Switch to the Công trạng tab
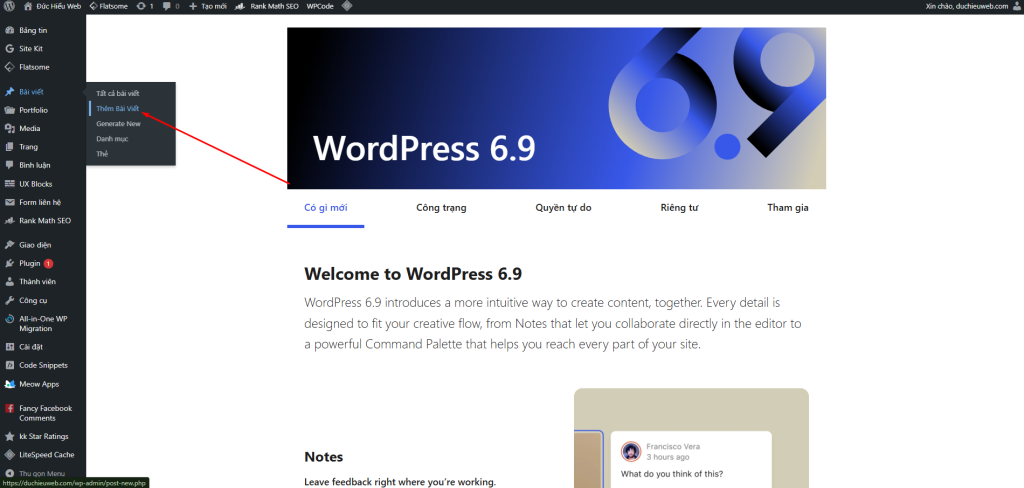Image resolution: width=1024 pixels, height=488 pixels. [441, 208]
